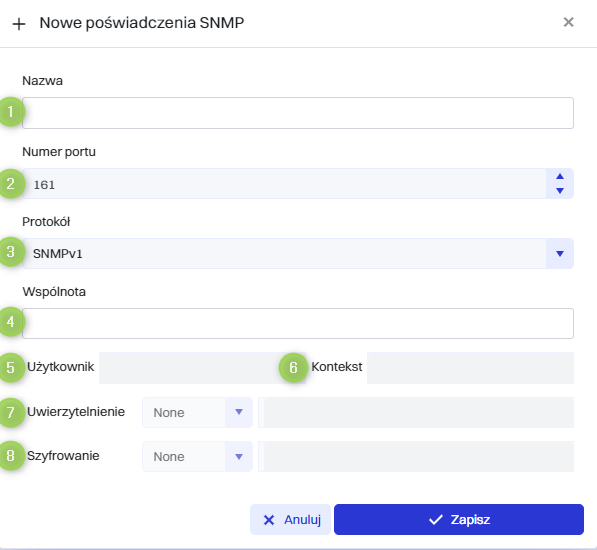Click the Kontekst input field
This screenshot has width=597, height=550.
click(470, 368)
